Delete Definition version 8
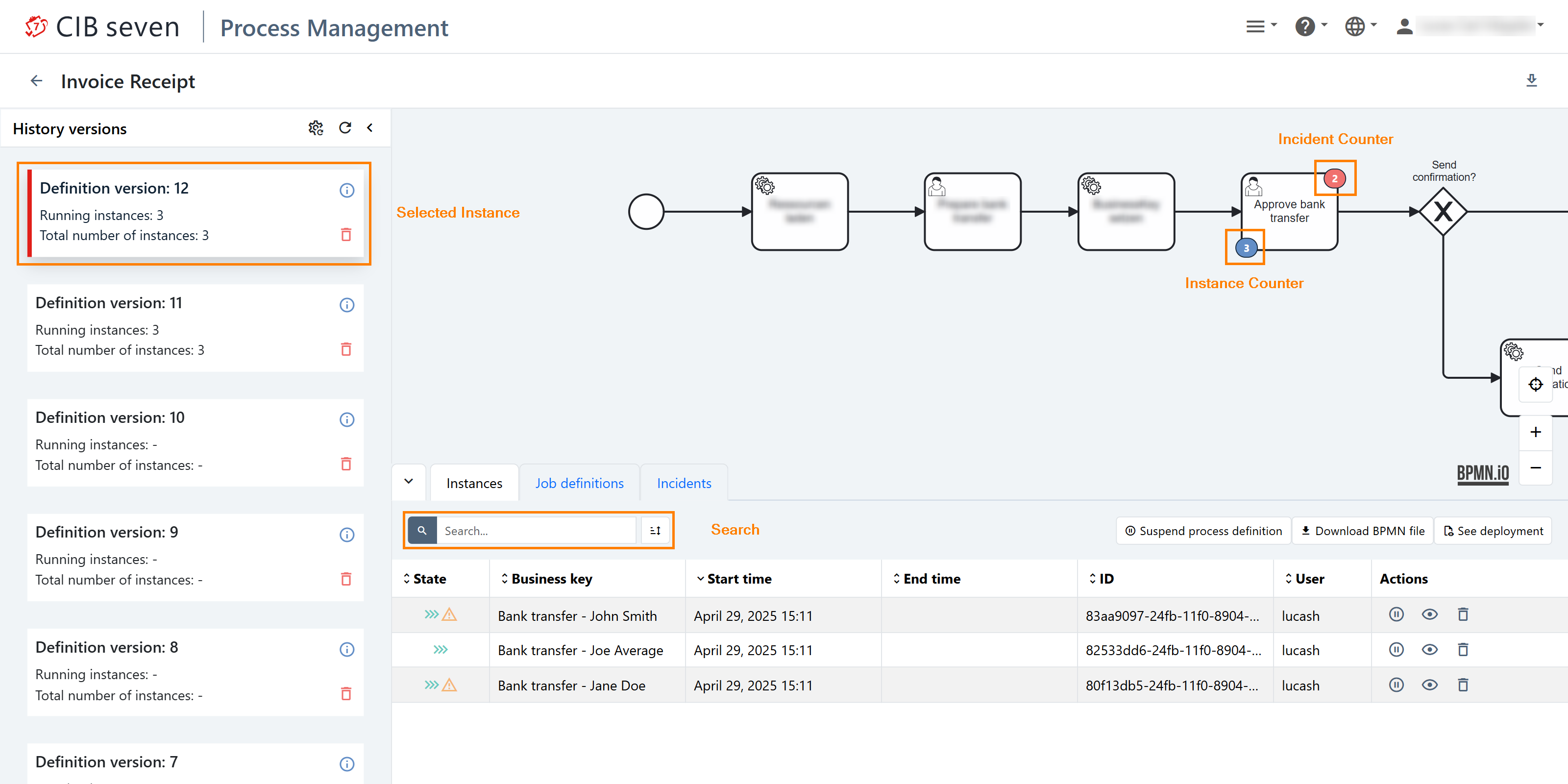Screen dimensions: 1568x784 tap(346, 694)
